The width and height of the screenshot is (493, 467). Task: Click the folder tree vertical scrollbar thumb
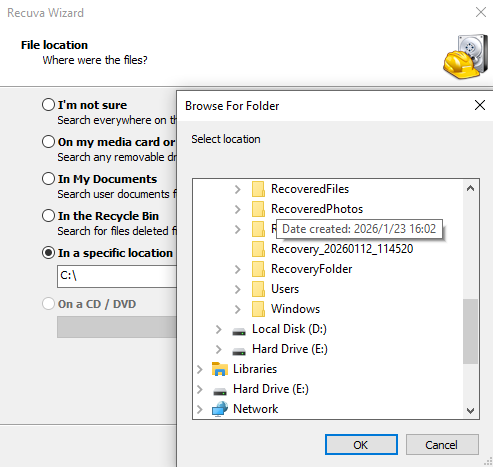coord(470,332)
